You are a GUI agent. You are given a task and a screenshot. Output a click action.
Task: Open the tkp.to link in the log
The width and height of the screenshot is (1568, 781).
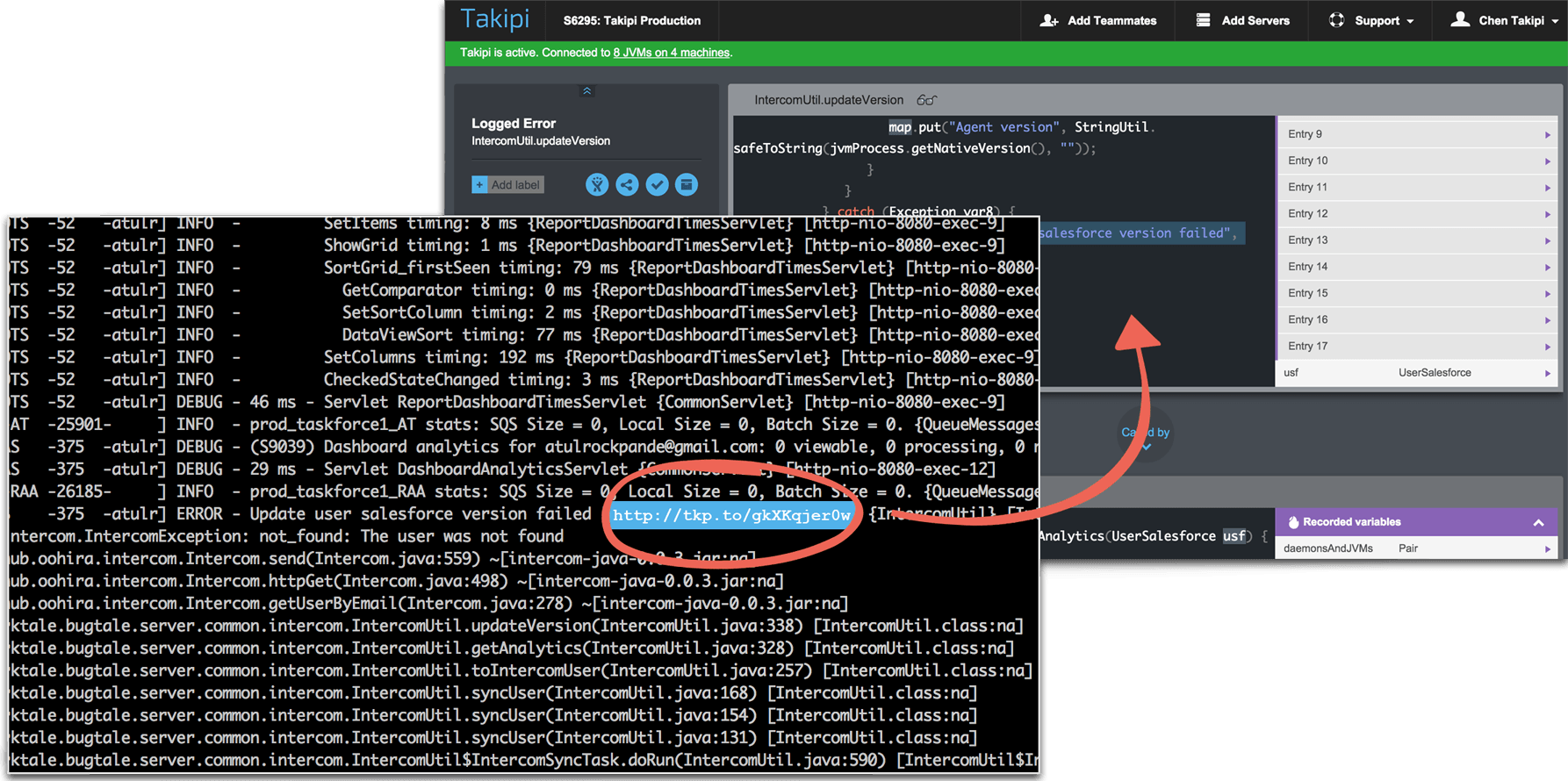731,515
